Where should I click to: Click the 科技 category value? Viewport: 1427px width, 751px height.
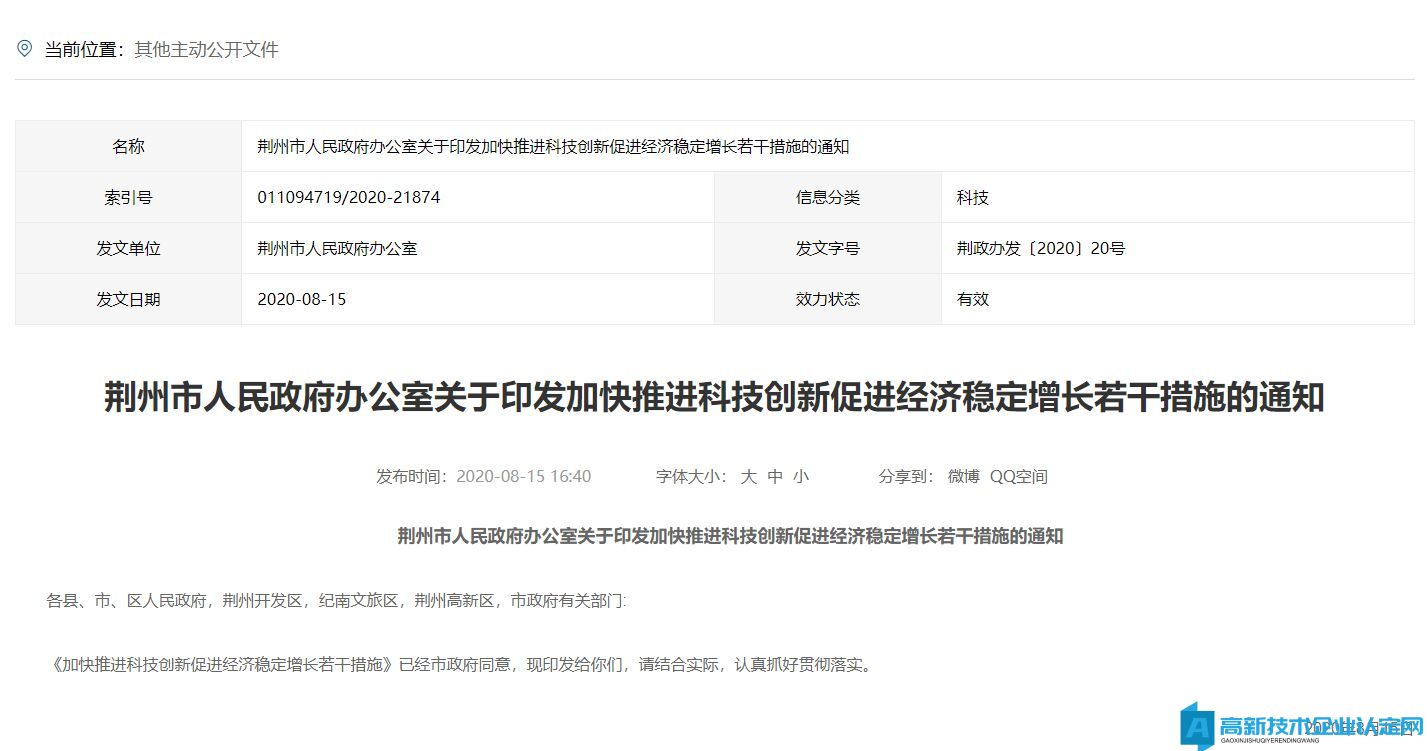(x=972, y=197)
